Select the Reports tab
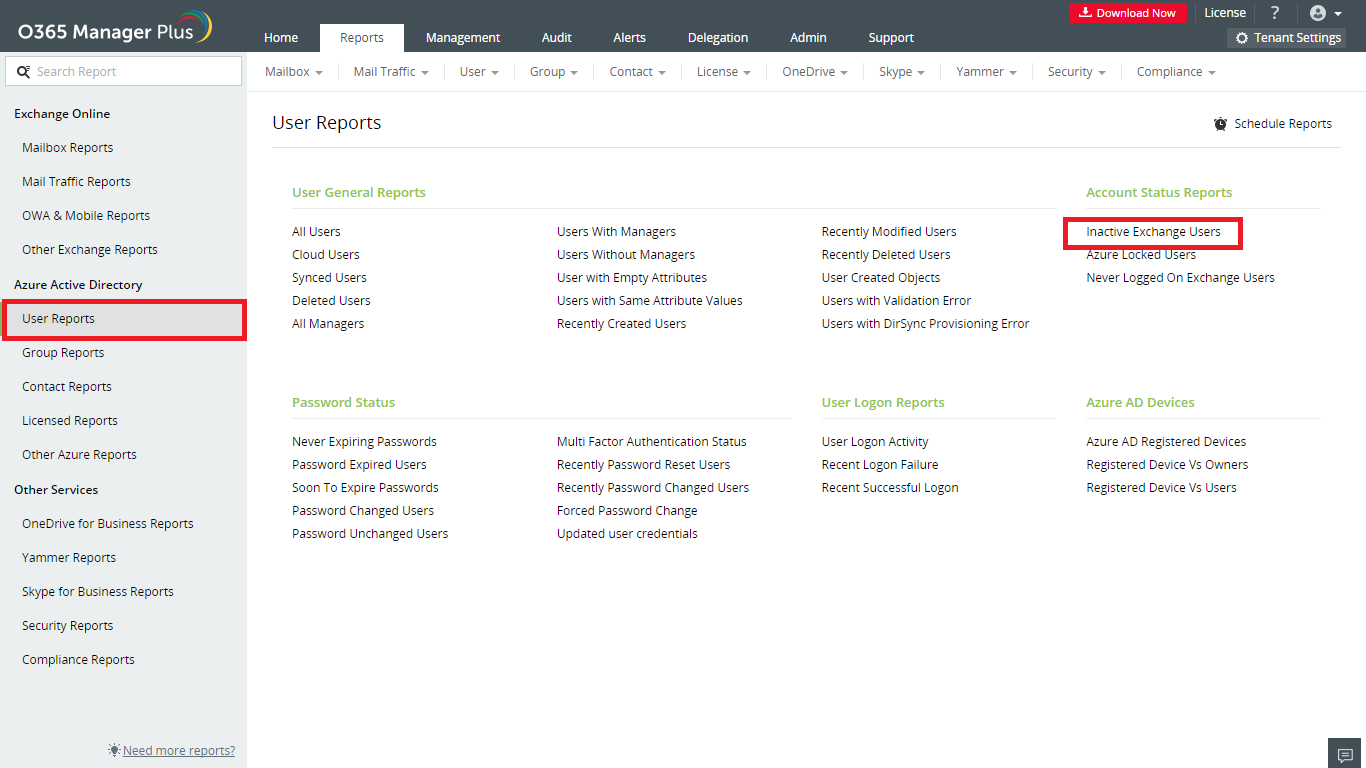Image resolution: width=1366 pixels, height=768 pixels. [362, 38]
